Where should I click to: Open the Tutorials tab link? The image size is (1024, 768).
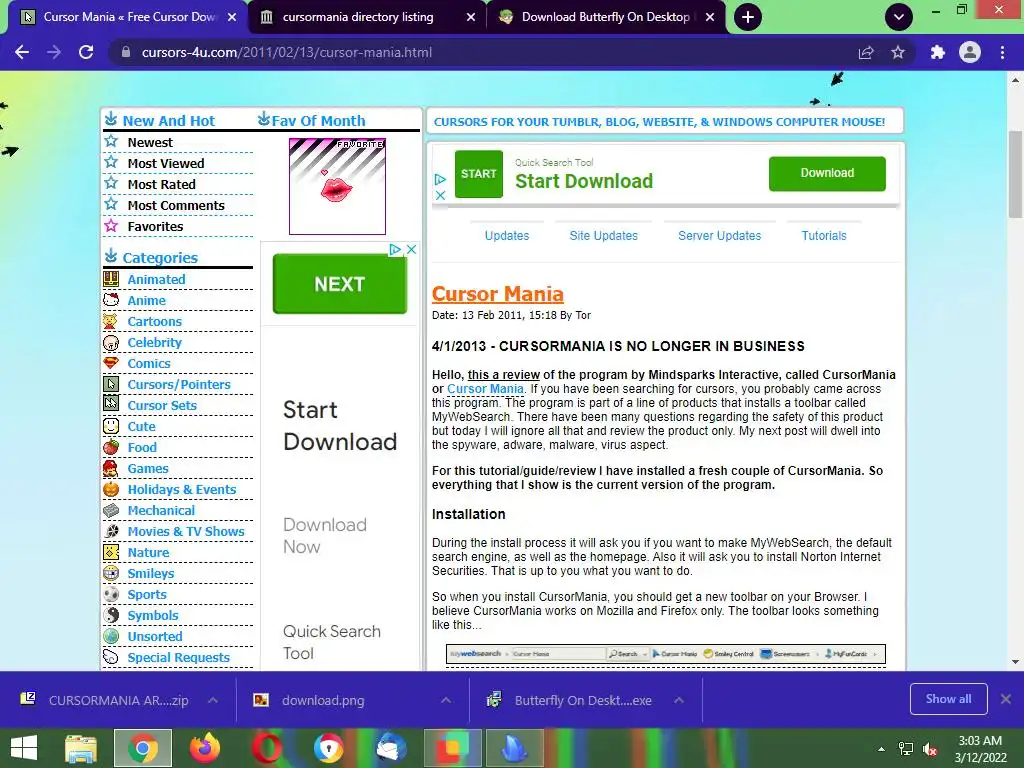824,235
